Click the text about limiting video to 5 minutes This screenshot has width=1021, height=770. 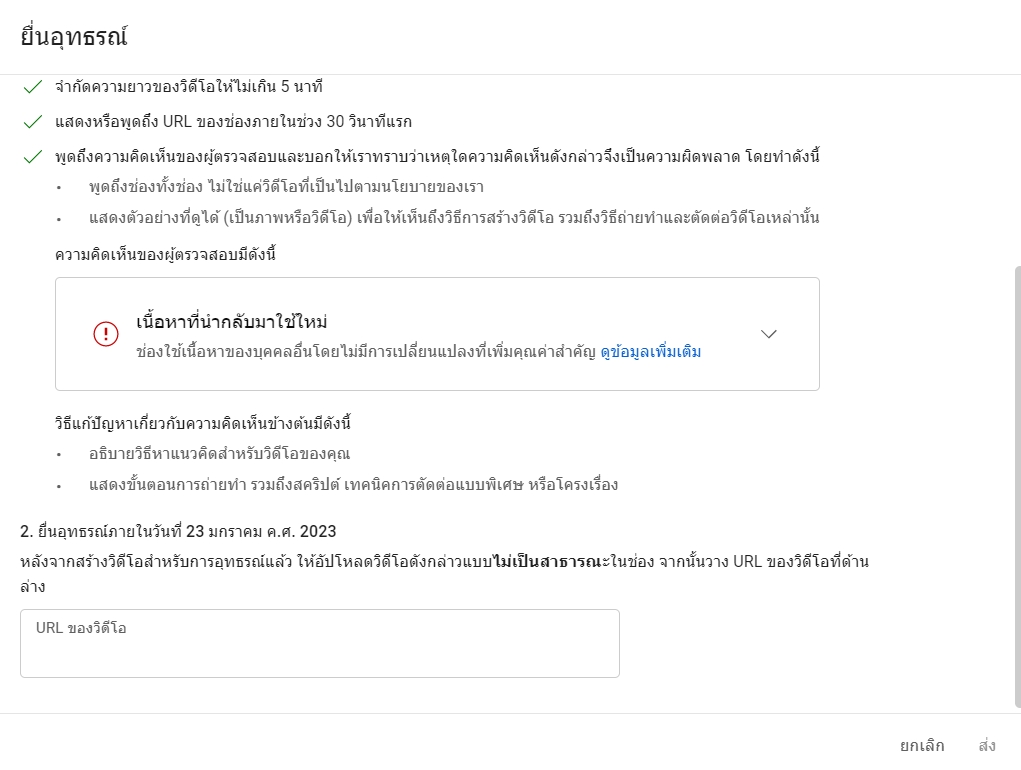189,87
